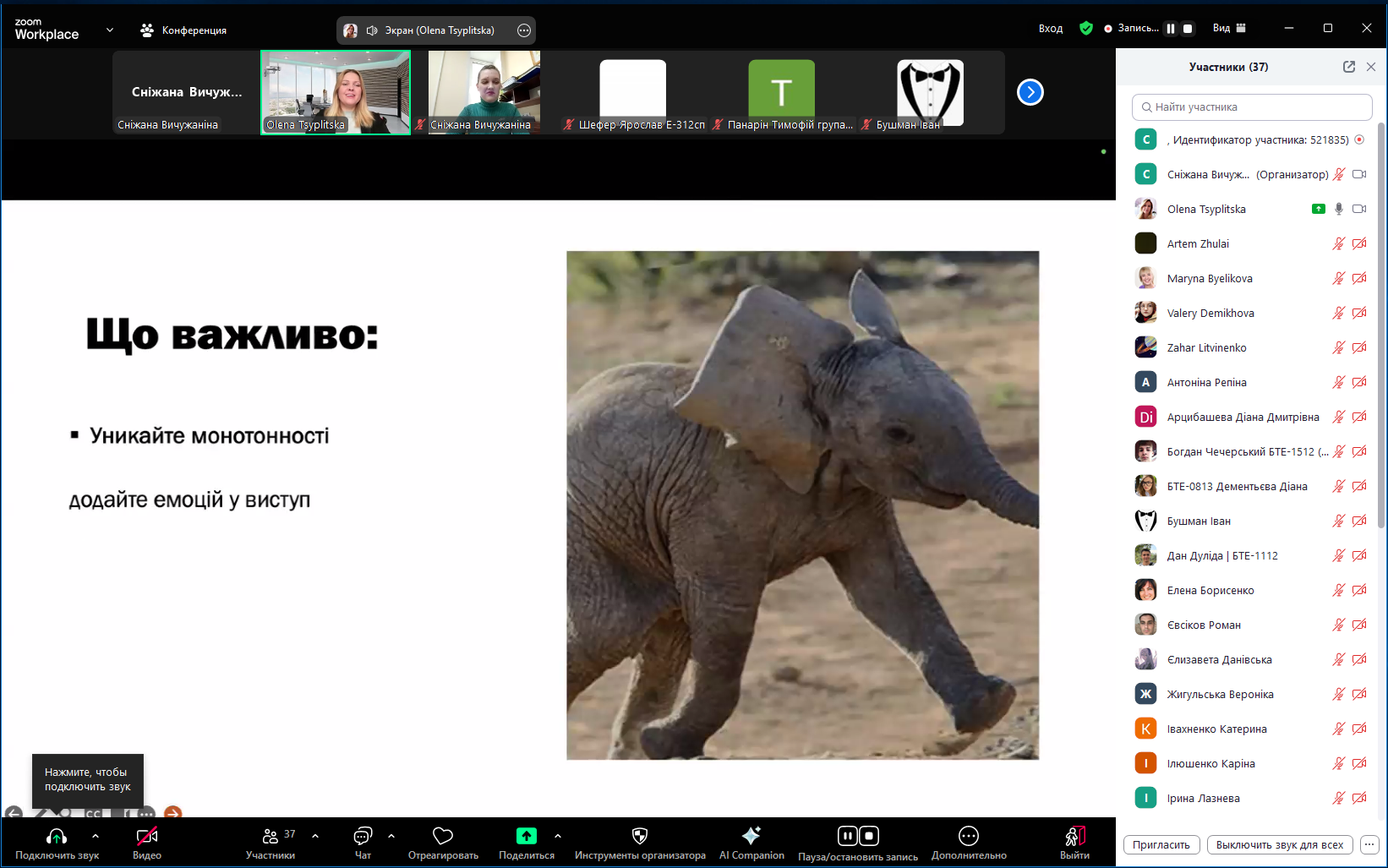This screenshot has height=868, width=1388.
Task: Click the Пригласить button
Action: pos(1161,844)
